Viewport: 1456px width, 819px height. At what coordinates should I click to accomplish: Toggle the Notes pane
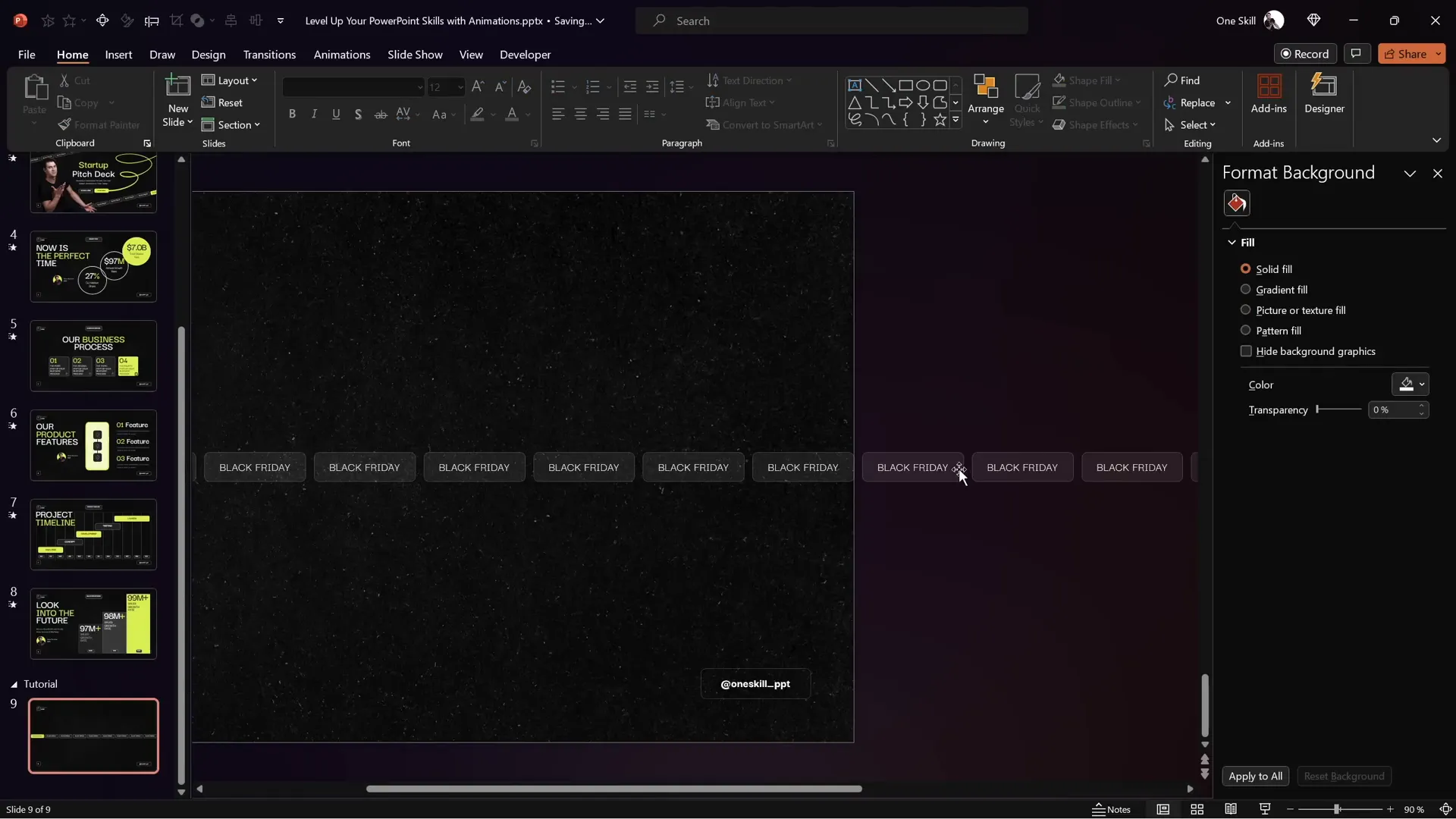1112,809
